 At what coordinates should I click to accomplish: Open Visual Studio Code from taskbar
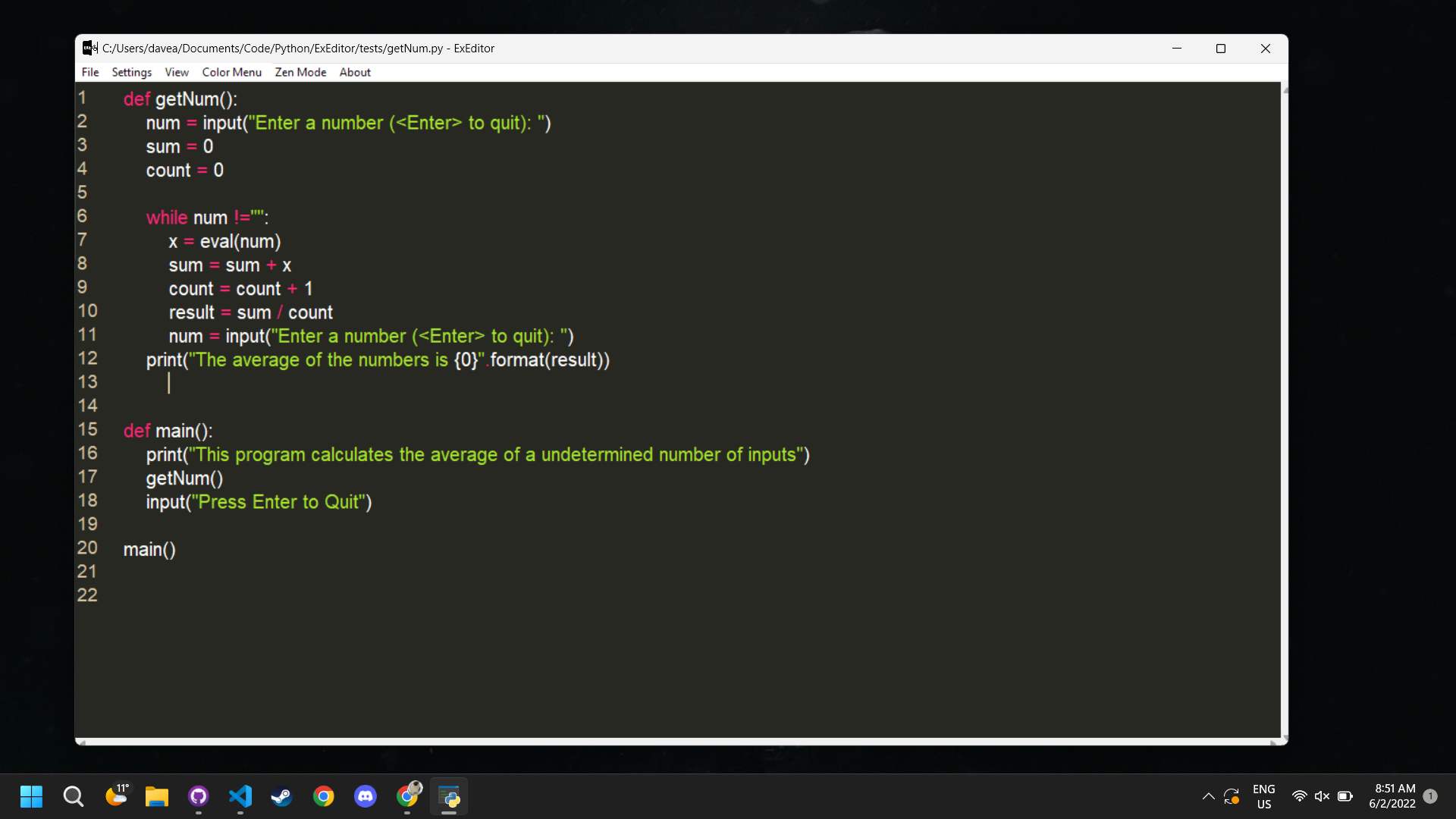[240, 796]
